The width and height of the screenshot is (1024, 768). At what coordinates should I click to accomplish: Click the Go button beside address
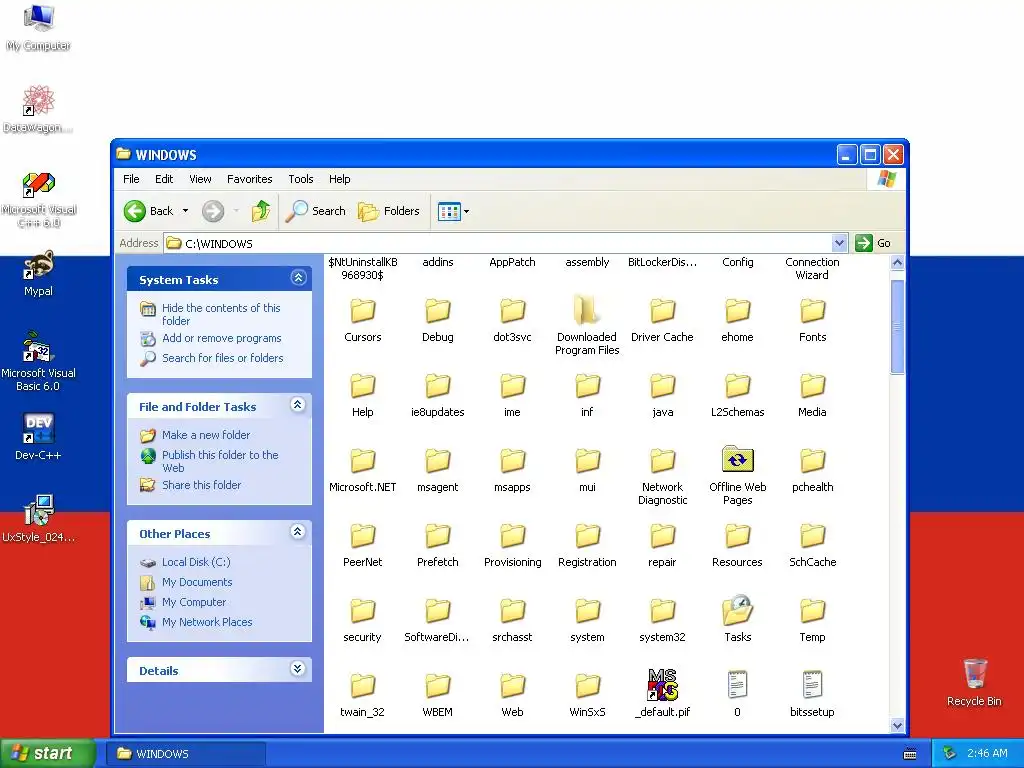pos(873,243)
